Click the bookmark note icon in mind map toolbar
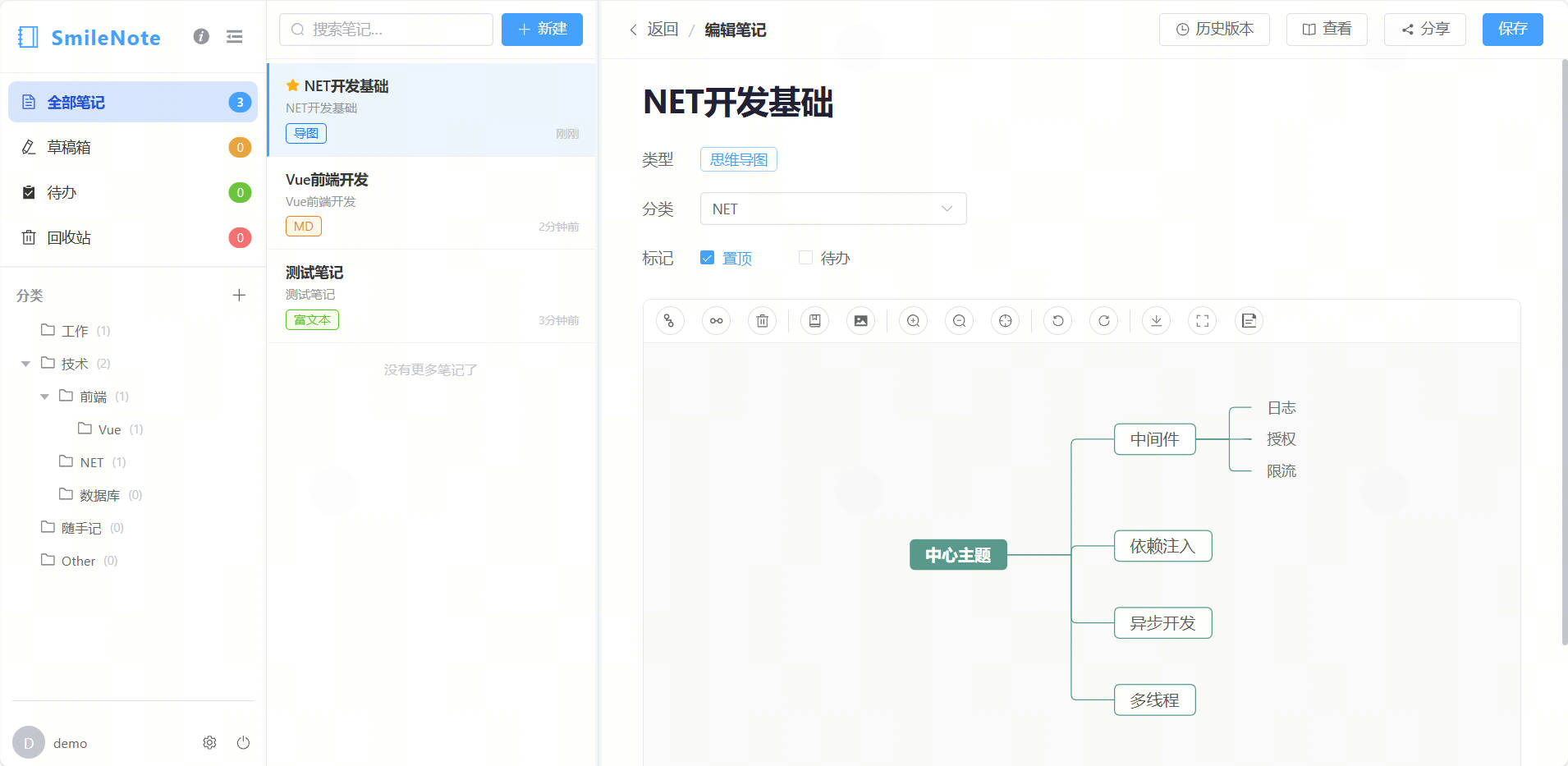 814,321
